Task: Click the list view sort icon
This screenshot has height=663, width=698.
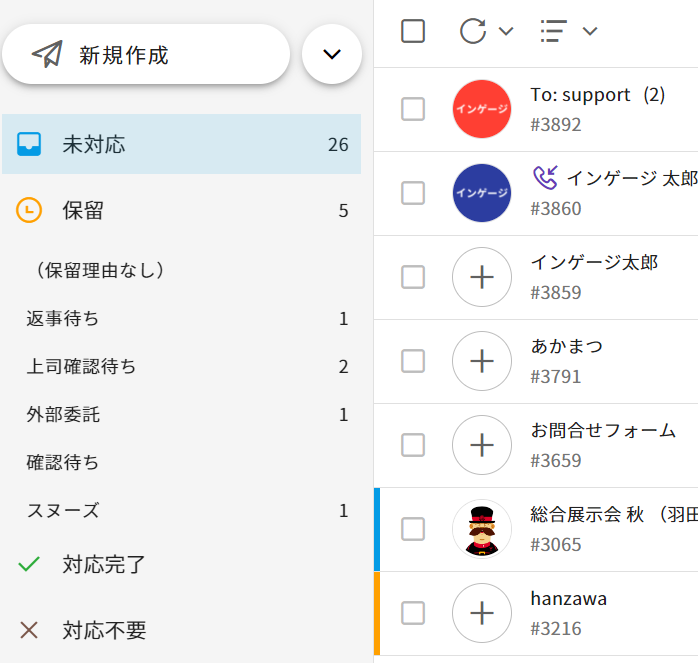Action: (553, 31)
